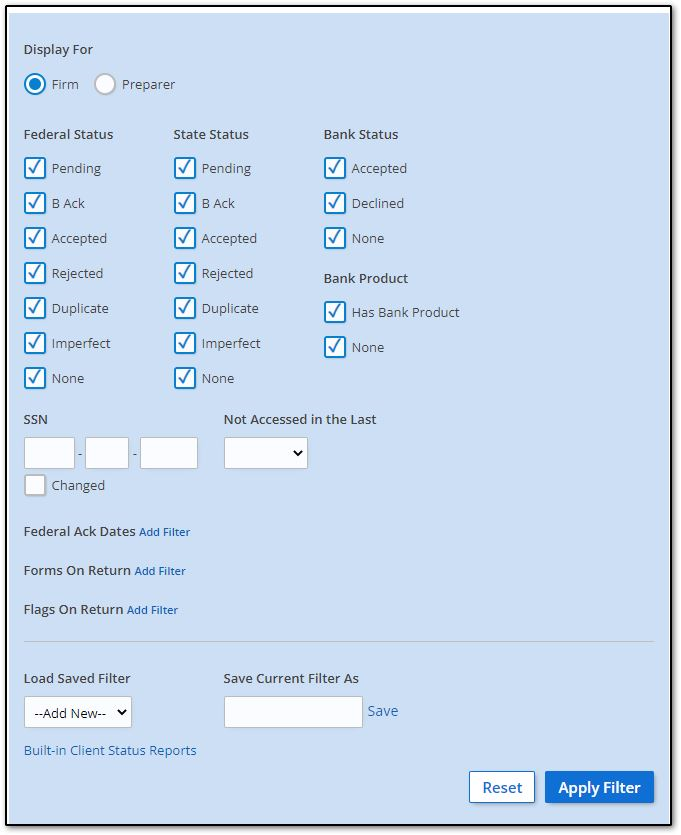Click inside the first SSN input field

point(49,452)
